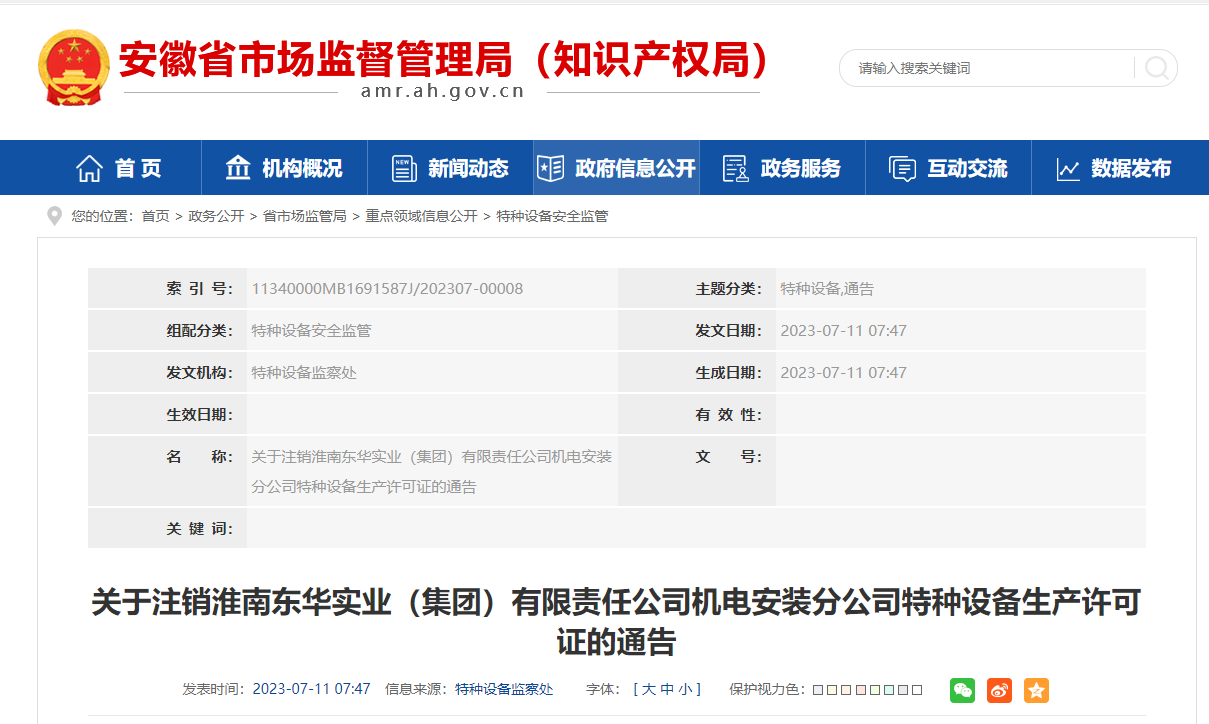Choose the first 保护视力色 color swatch

coord(817,690)
